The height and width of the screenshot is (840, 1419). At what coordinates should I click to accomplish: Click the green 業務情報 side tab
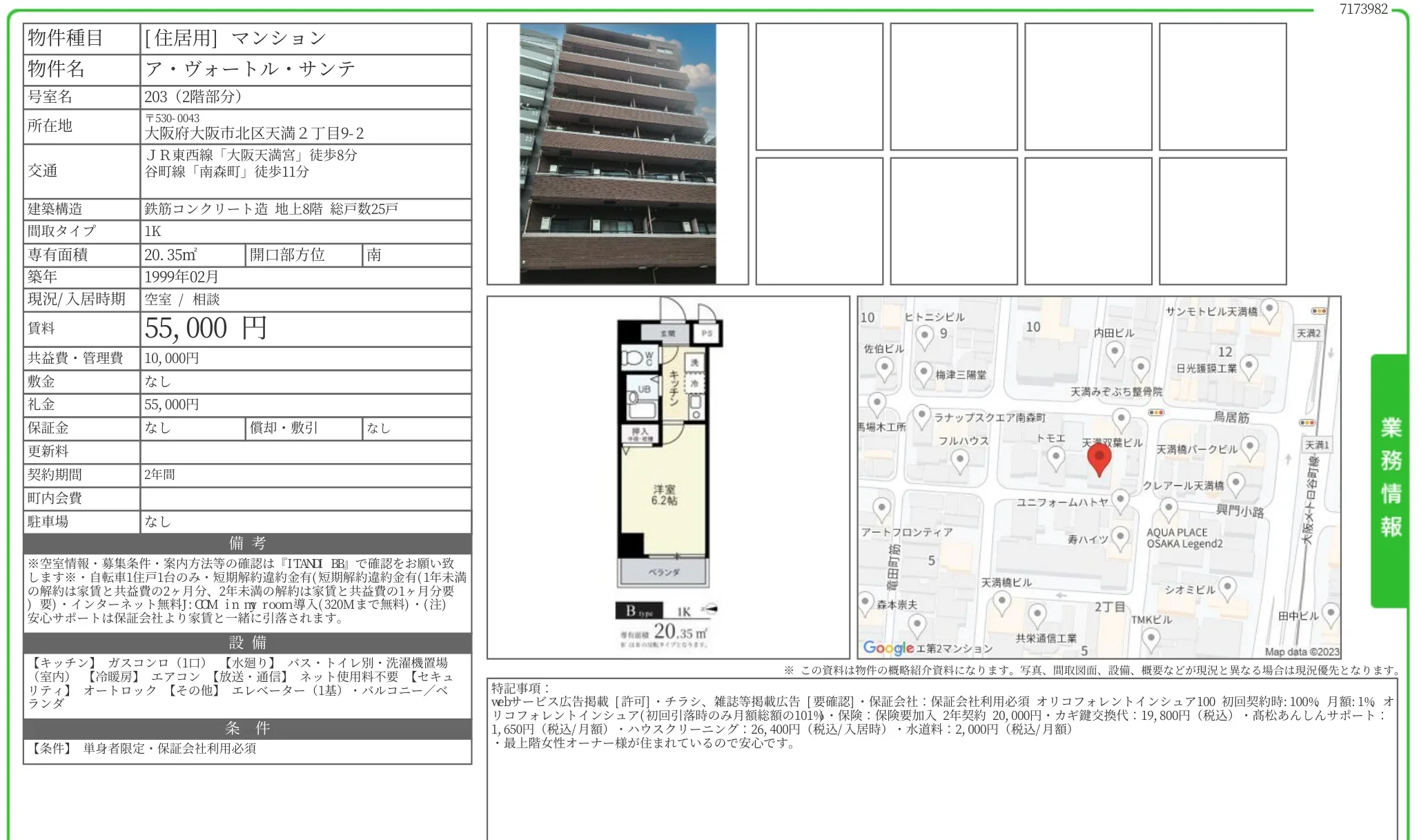coord(1390,479)
